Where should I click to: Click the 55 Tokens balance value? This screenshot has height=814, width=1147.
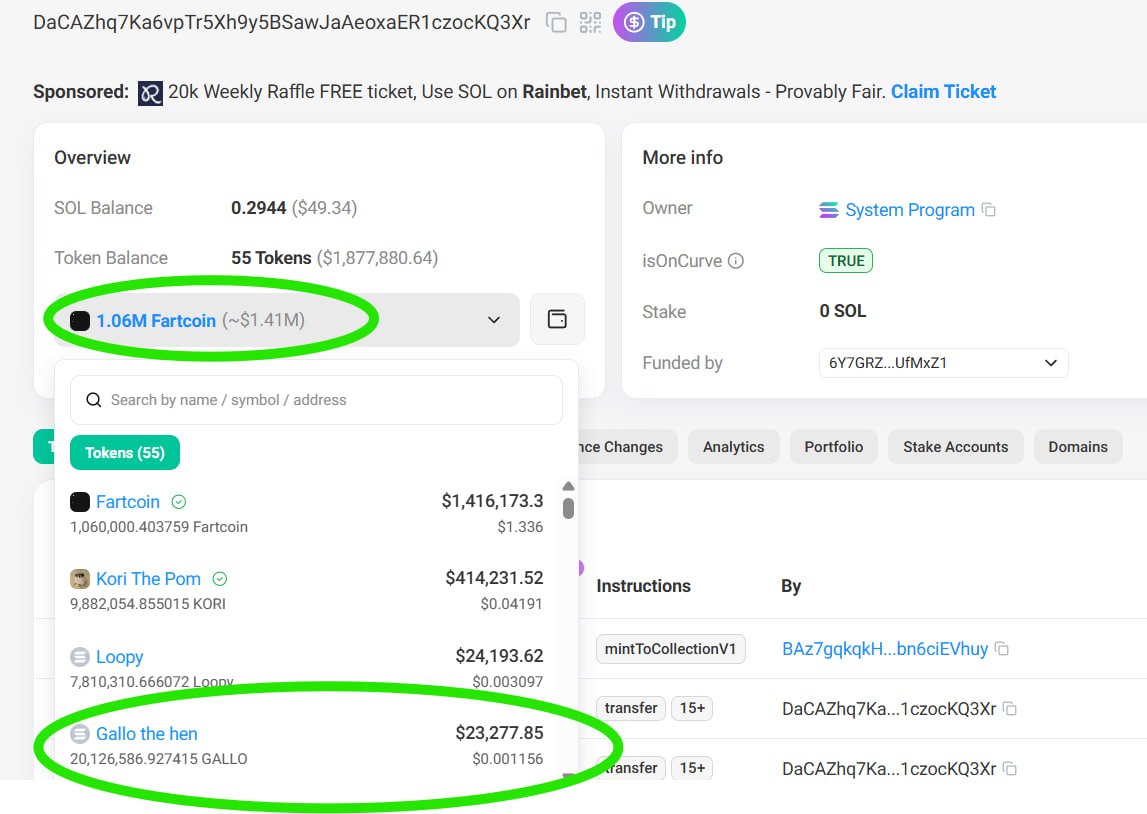(271, 257)
